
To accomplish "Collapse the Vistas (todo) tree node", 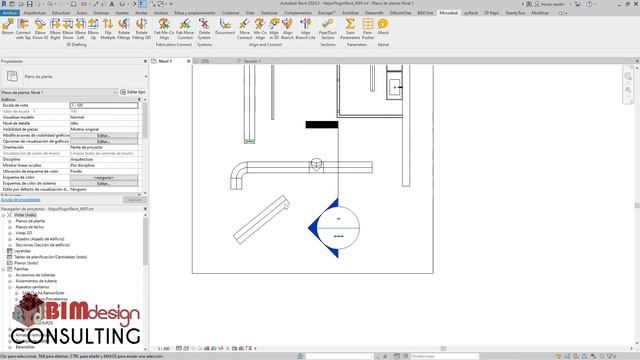I will (x=4, y=215).
